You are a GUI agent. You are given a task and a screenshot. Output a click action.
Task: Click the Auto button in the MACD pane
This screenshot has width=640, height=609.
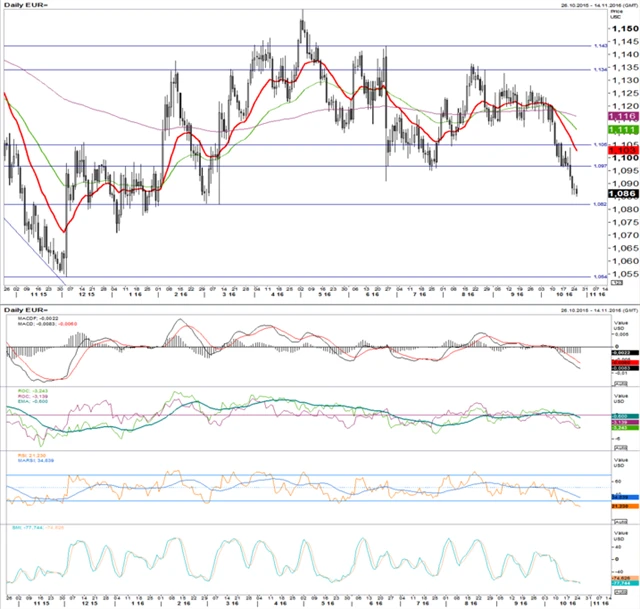[x=620, y=384]
